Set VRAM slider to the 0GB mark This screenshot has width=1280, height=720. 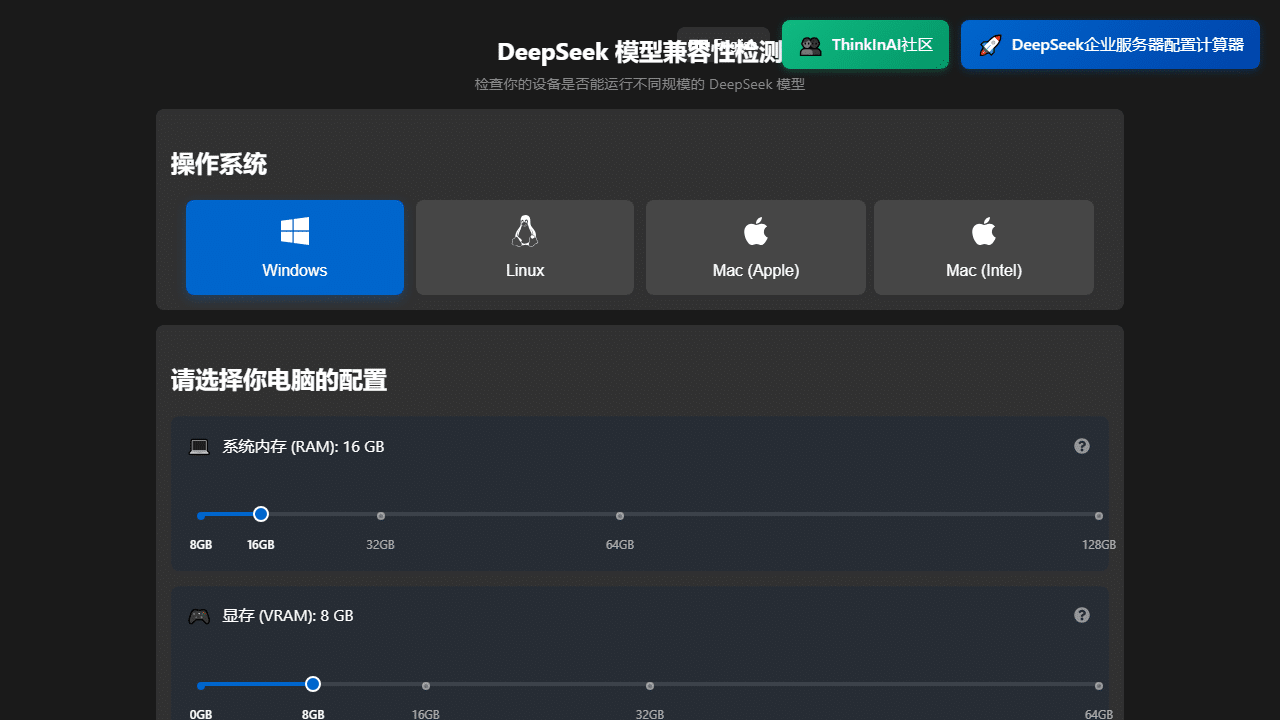pos(201,686)
